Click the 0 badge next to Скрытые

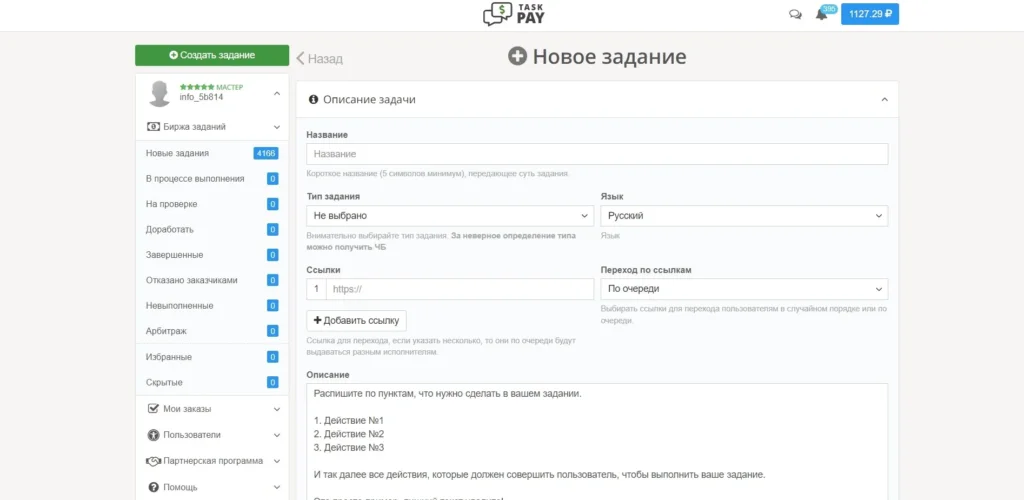(x=272, y=383)
